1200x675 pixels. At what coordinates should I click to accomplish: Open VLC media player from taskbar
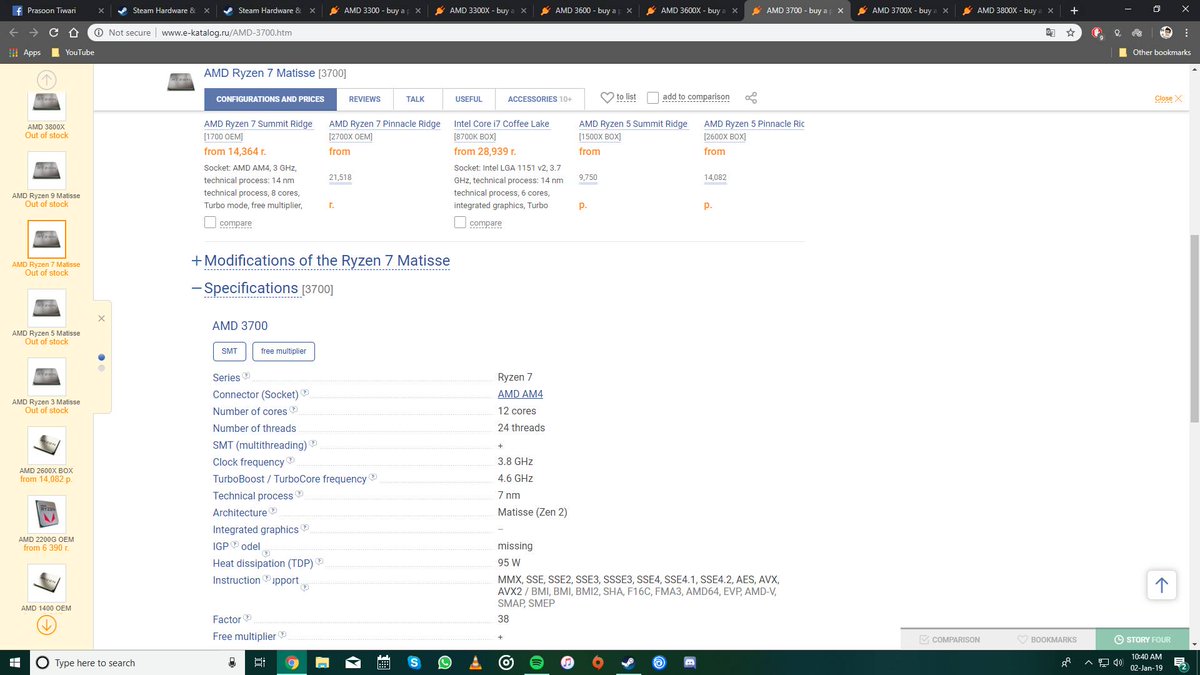[475, 662]
